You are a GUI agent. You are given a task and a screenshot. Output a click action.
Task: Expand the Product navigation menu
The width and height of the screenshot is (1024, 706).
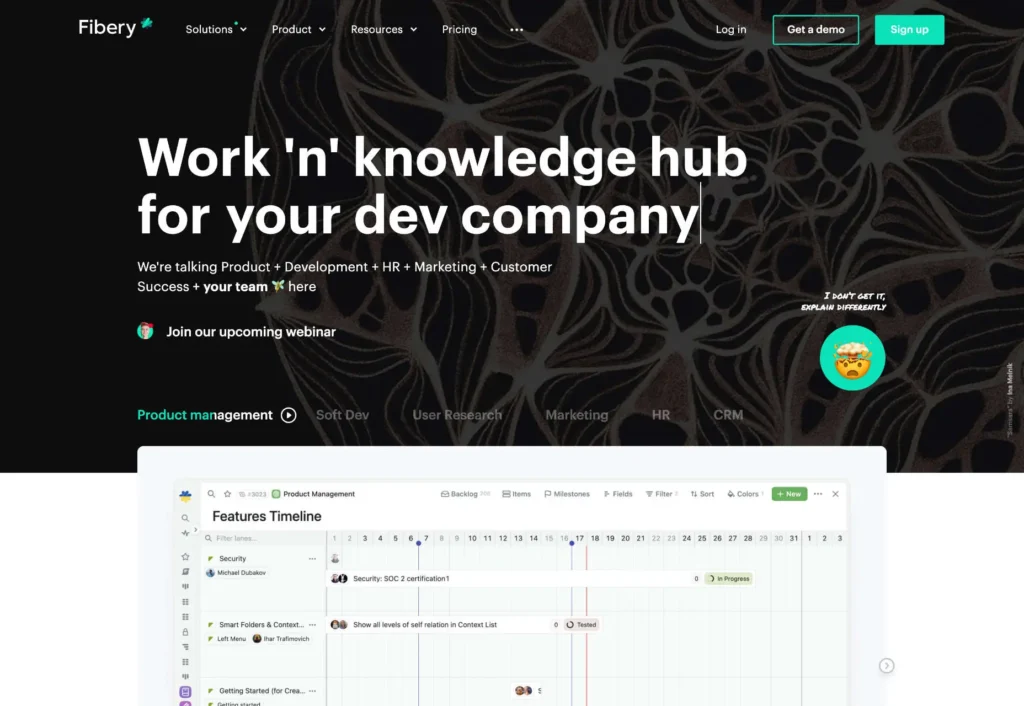(298, 29)
